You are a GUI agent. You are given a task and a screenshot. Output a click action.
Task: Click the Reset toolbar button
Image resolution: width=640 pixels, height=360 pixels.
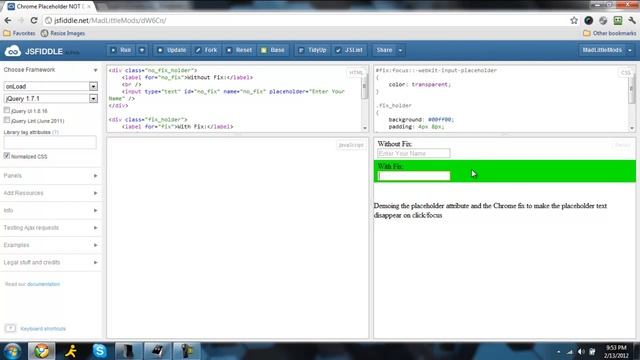click(240, 50)
